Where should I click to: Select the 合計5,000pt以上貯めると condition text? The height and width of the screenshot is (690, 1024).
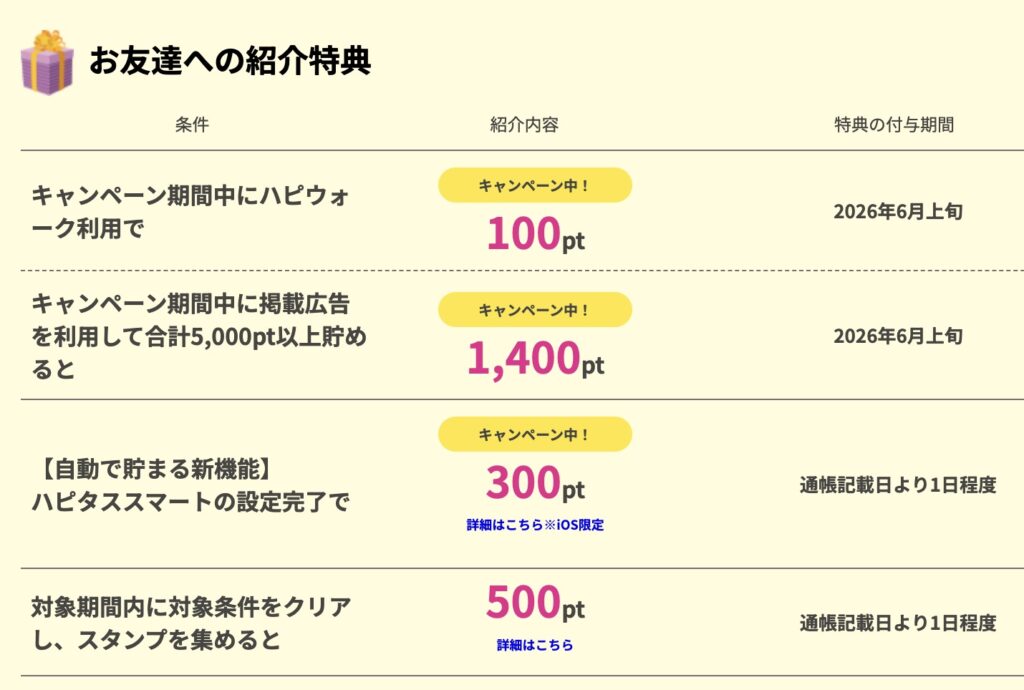[x=198, y=337]
